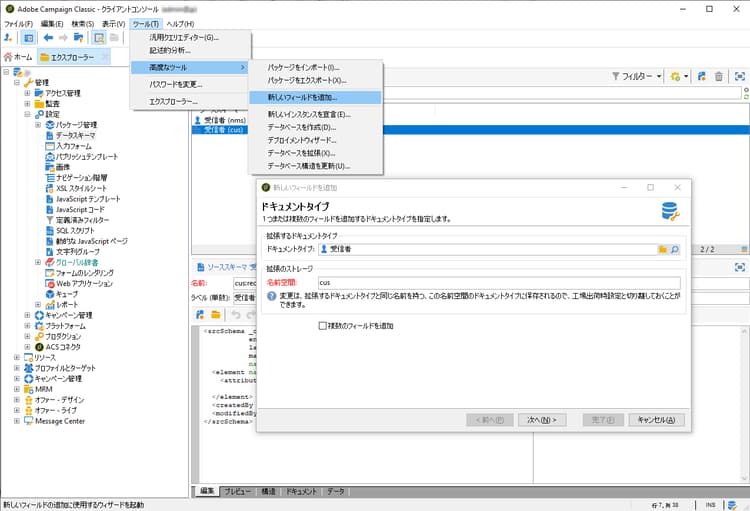
Task: Switch to the ドキュメント tab at the bottom
Action: pos(301,491)
